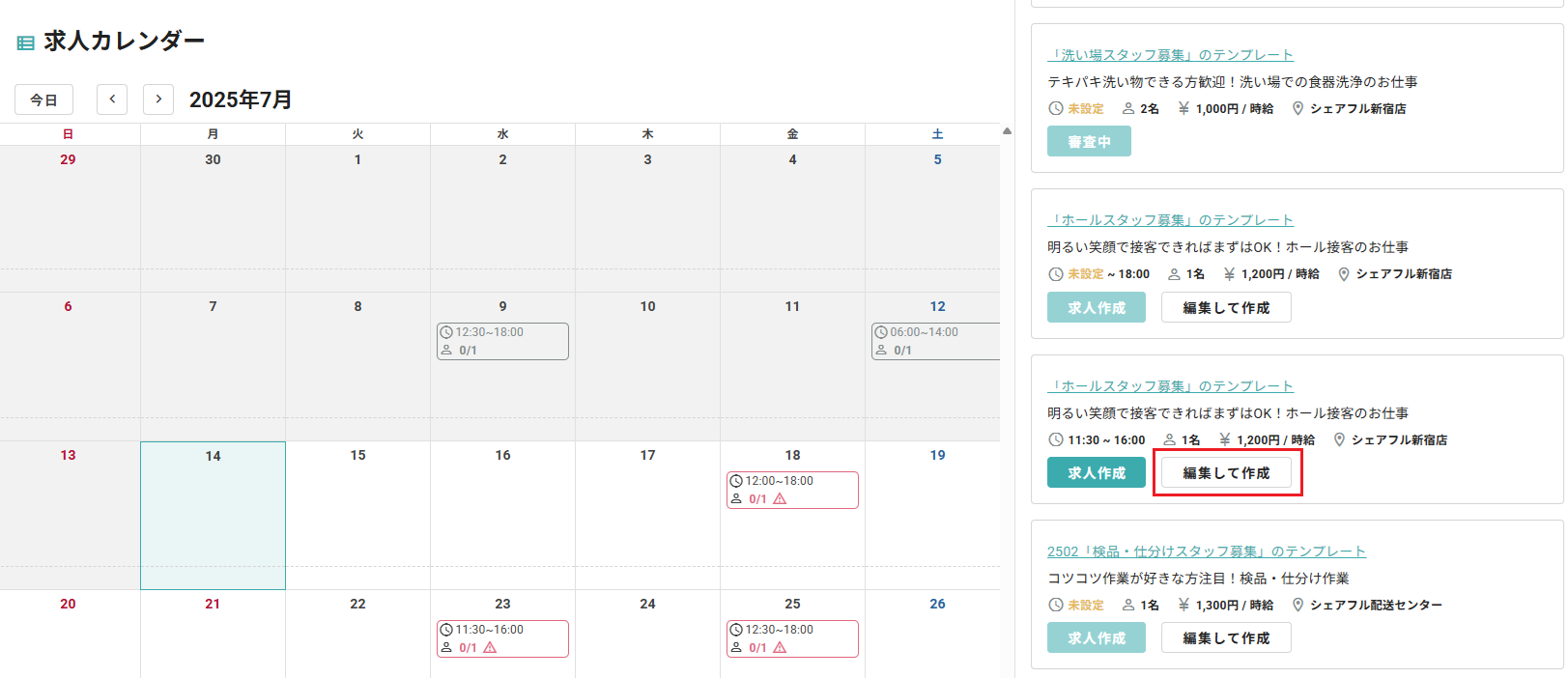Click clock icon on July 9 shift 12:30~18:00
Viewport: 1568px width, 678px height.
(446, 332)
